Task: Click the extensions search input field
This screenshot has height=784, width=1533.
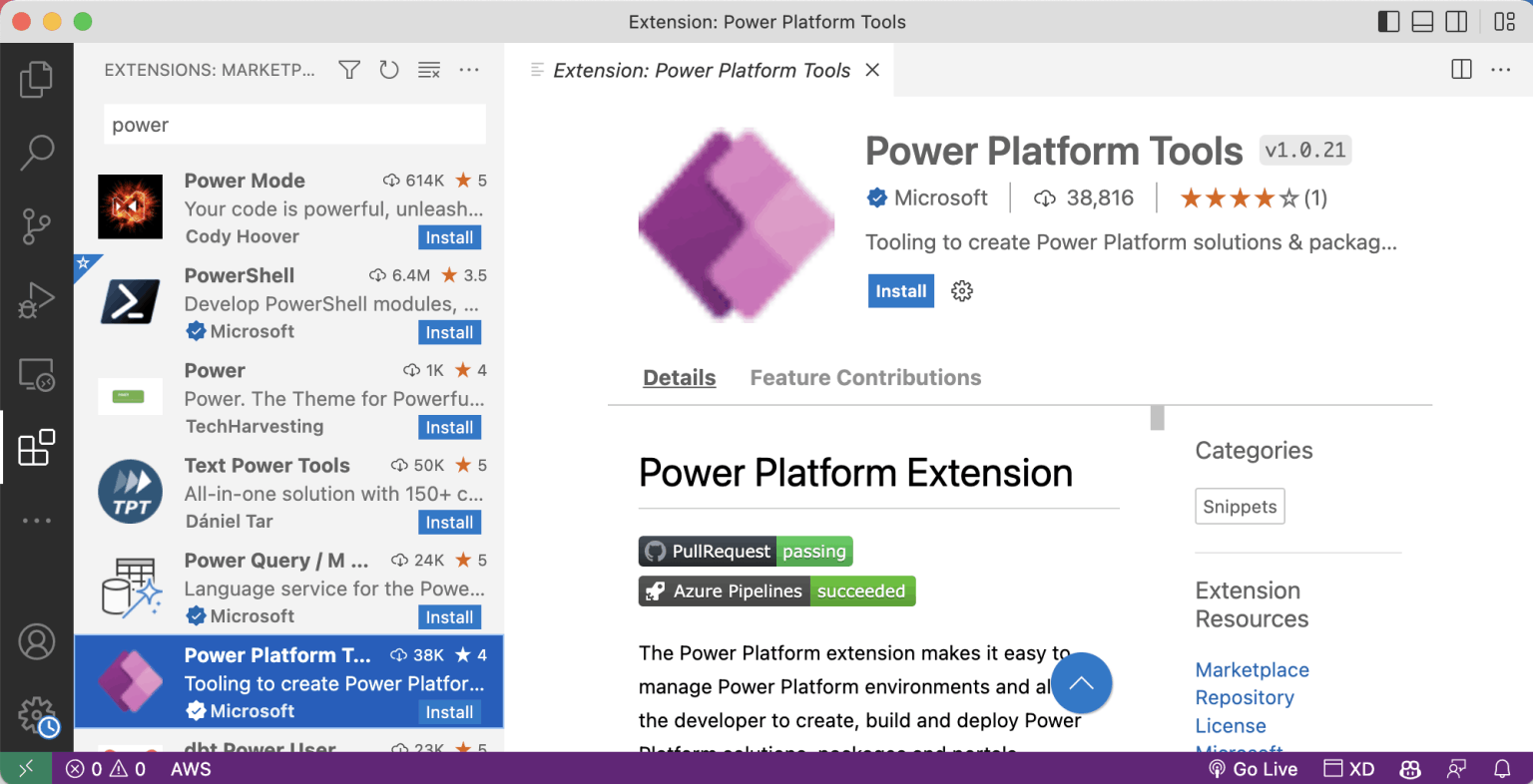Action: pyautogui.click(x=294, y=125)
